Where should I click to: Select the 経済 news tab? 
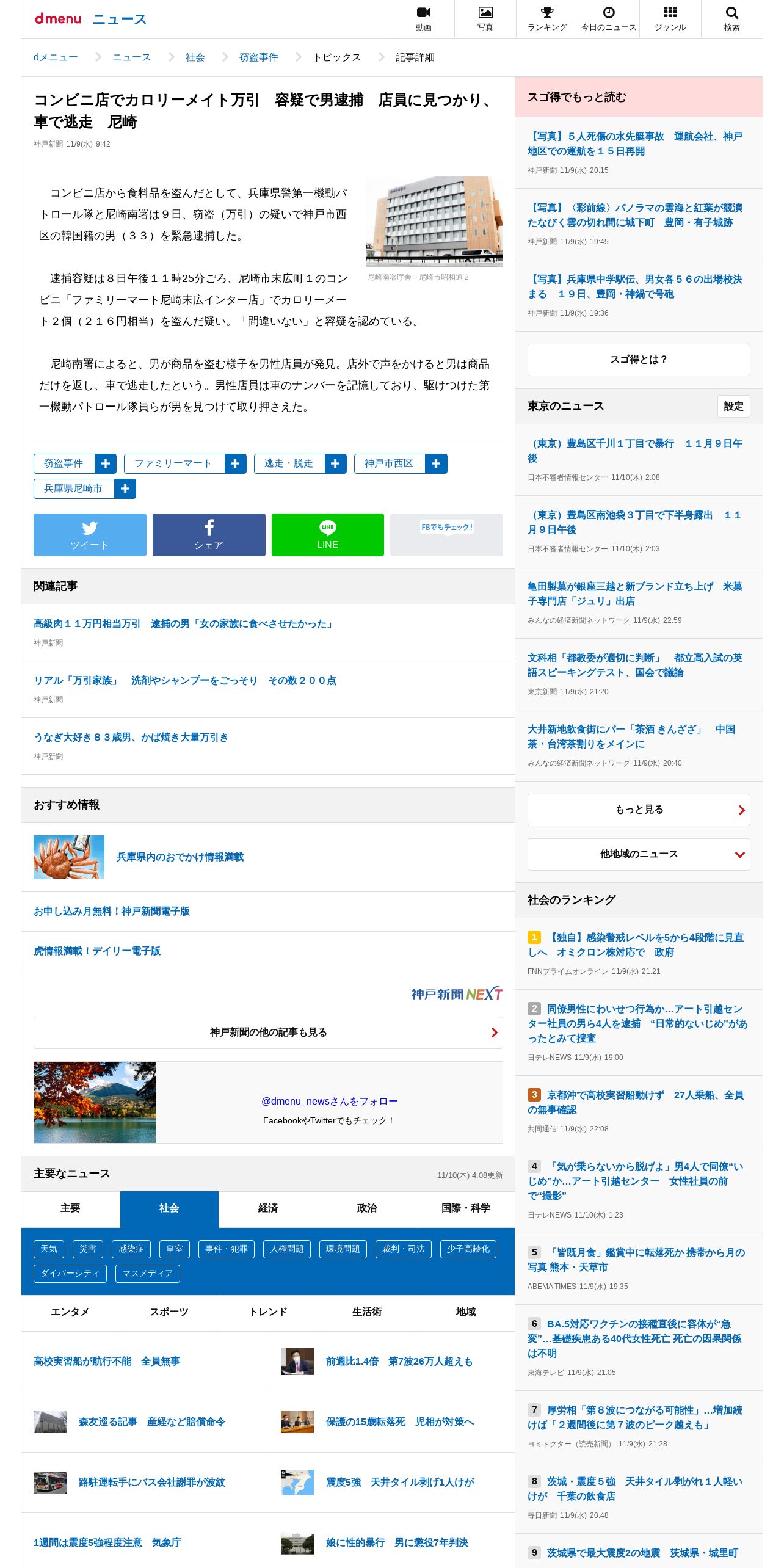coord(268,1208)
